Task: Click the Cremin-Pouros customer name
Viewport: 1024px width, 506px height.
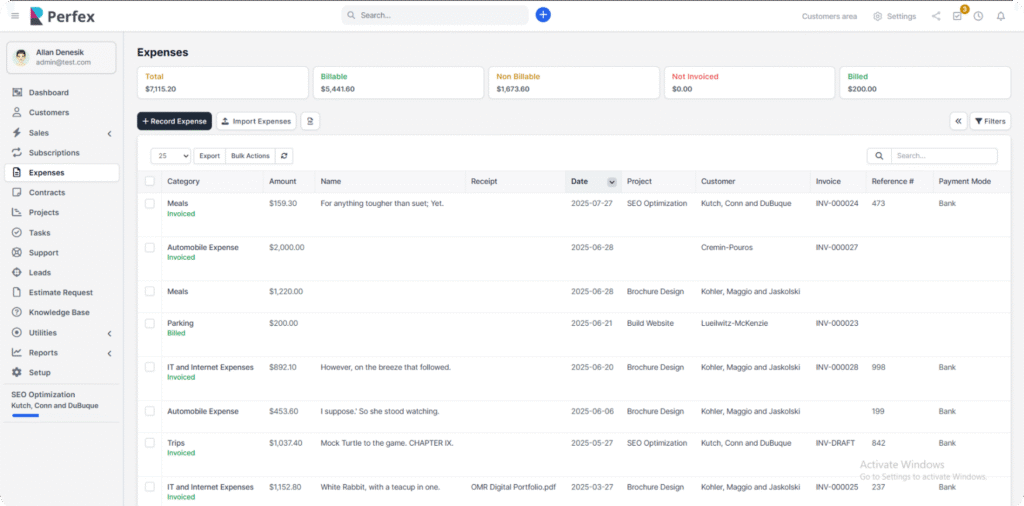Action: 726,247
